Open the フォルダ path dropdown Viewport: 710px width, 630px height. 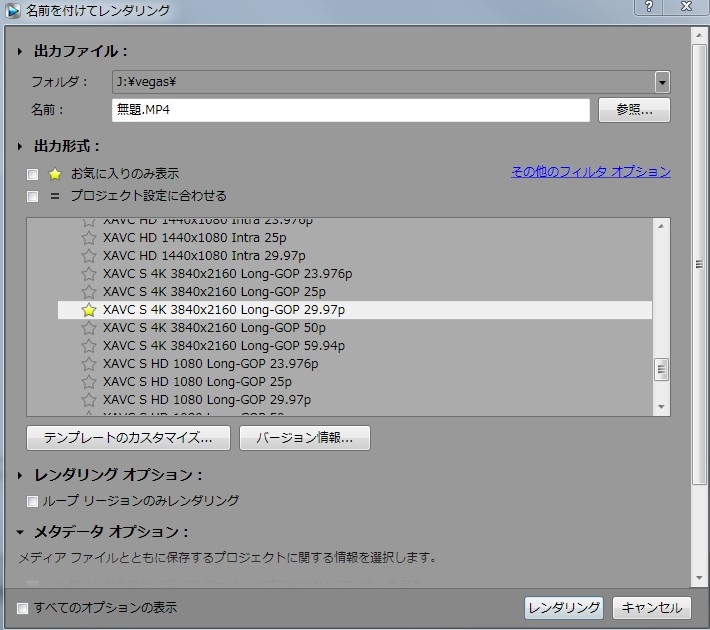[x=662, y=82]
